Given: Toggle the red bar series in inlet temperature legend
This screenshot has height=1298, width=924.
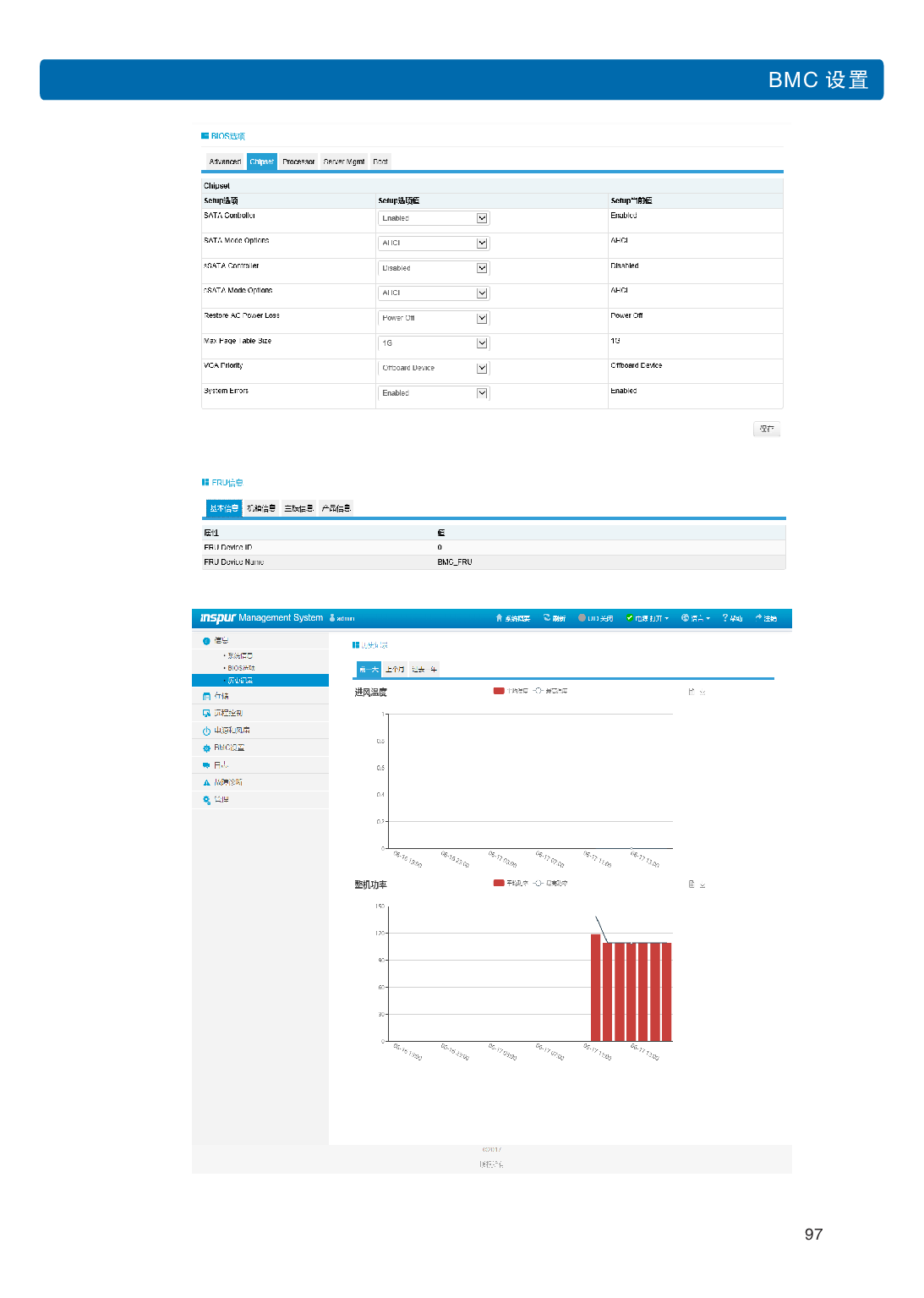Looking at the screenshot, I should click(499, 691).
